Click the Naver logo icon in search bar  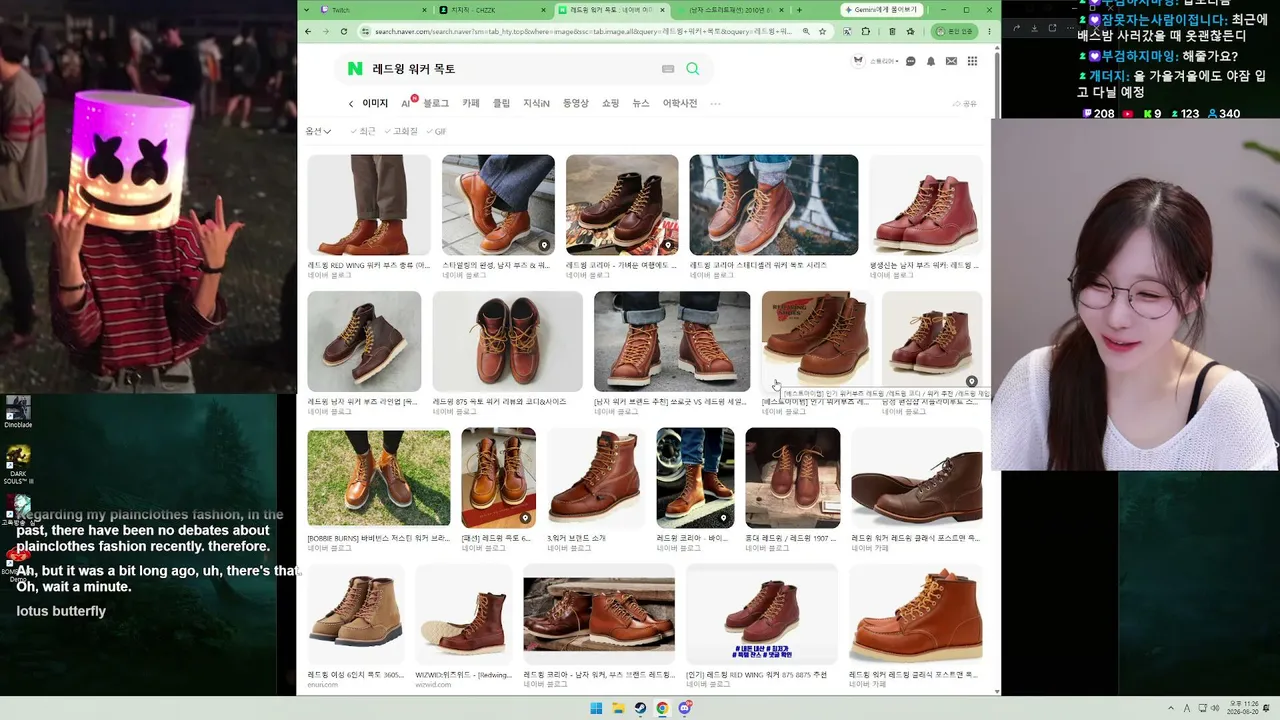point(355,69)
